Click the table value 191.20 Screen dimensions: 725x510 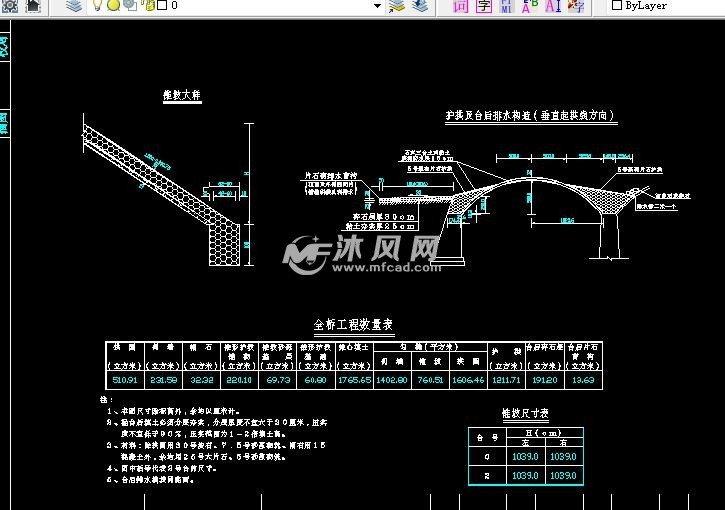(x=545, y=380)
